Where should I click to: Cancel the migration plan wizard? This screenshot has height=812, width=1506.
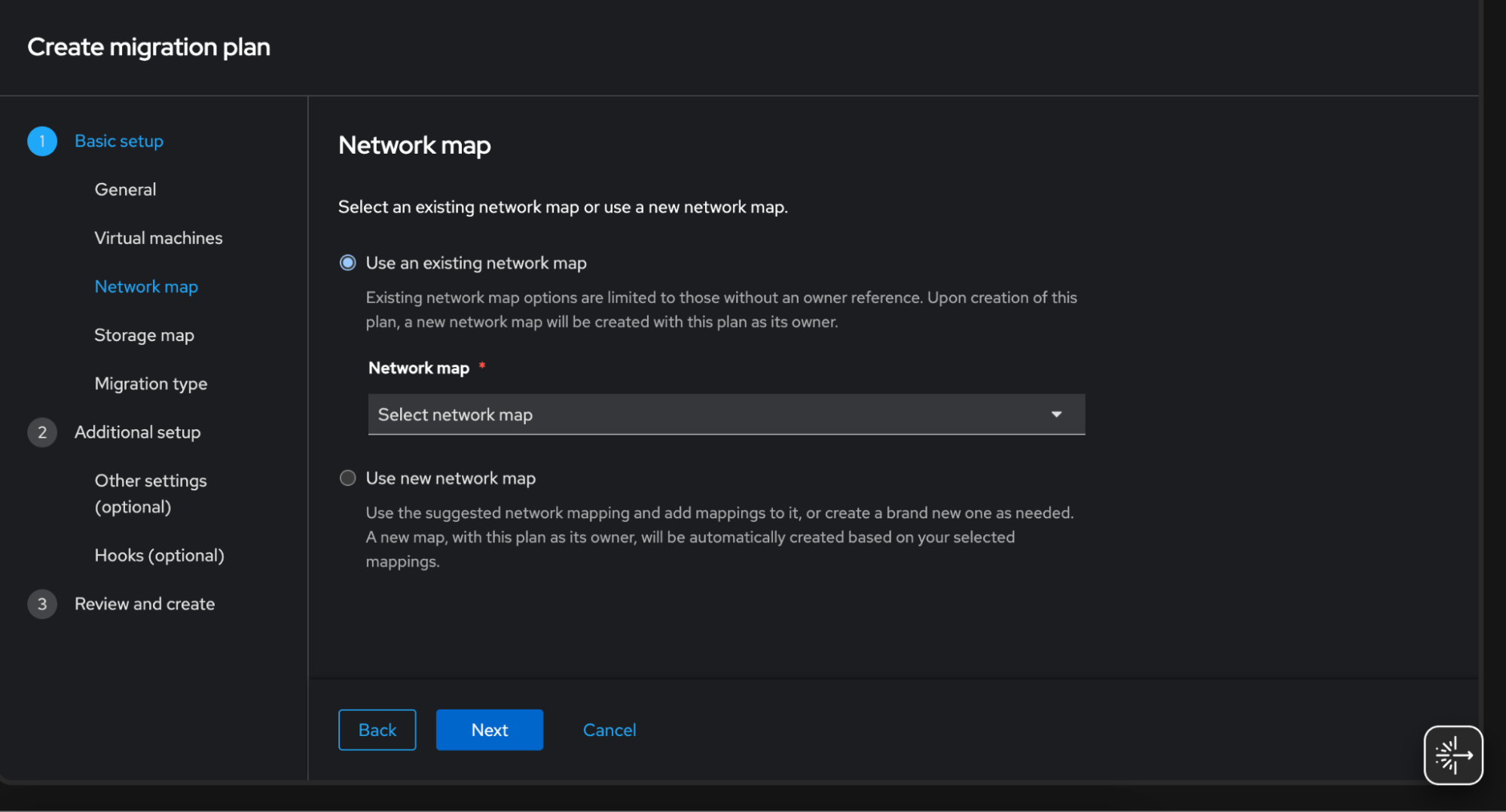(x=609, y=730)
